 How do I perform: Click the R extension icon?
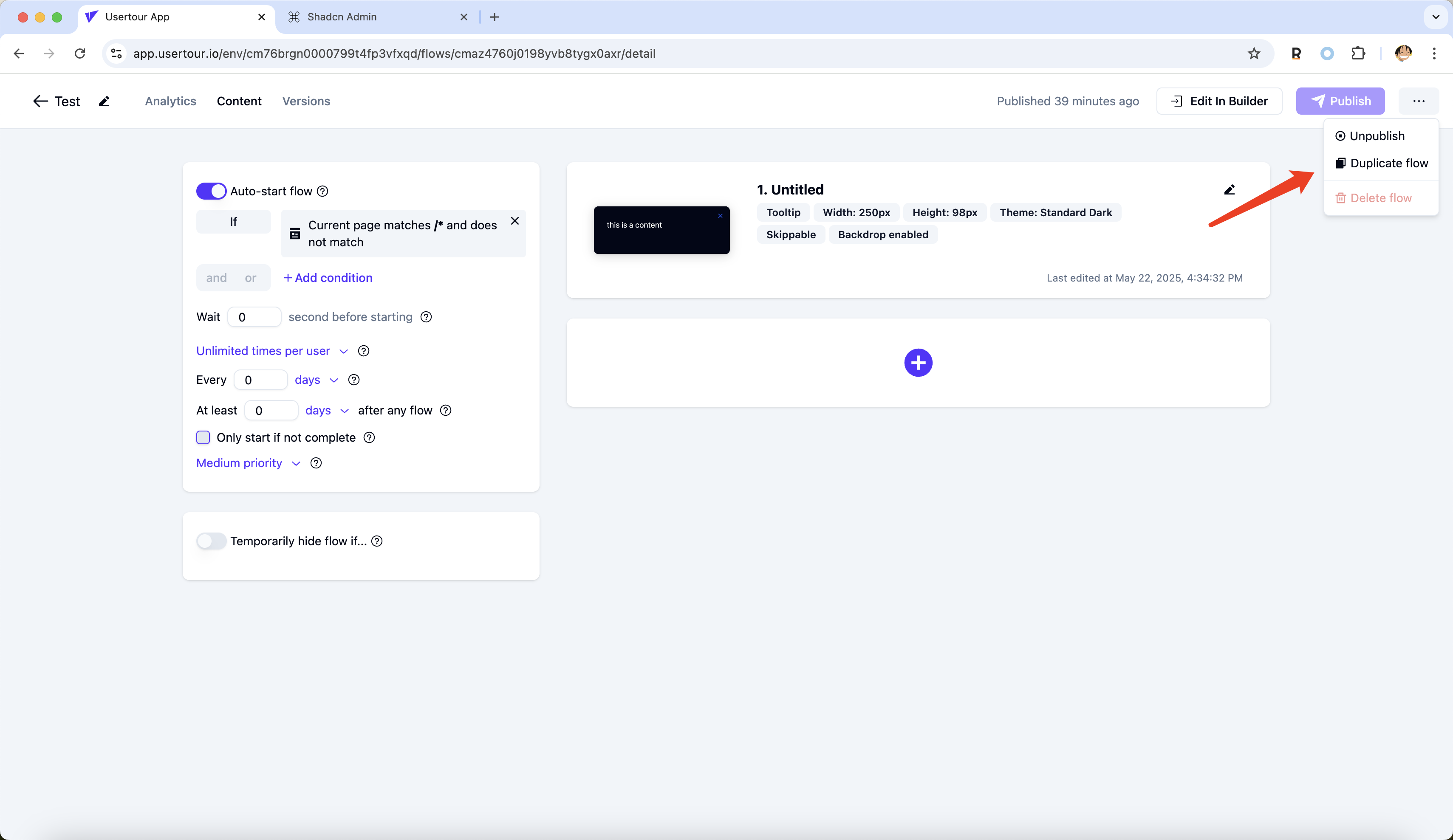pyautogui.click(x=1296, y=54)
